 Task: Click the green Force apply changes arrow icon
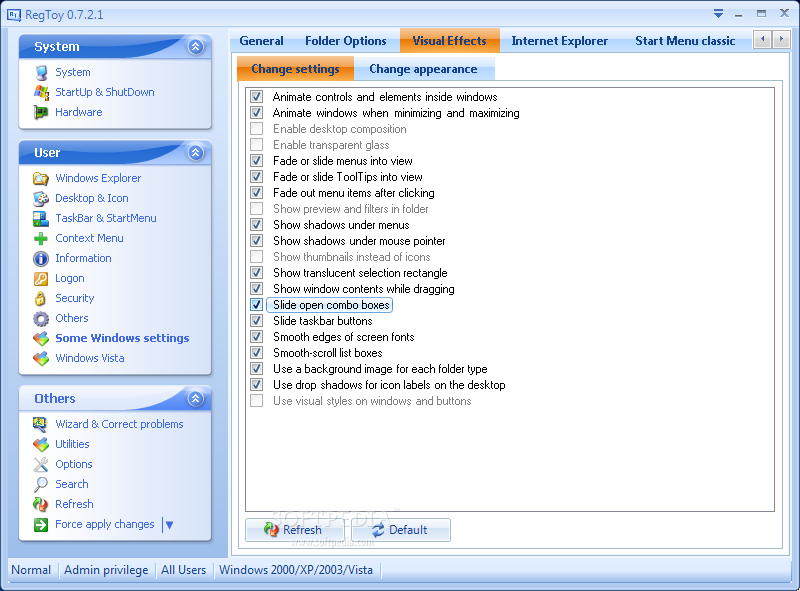[x=41, y=524]
